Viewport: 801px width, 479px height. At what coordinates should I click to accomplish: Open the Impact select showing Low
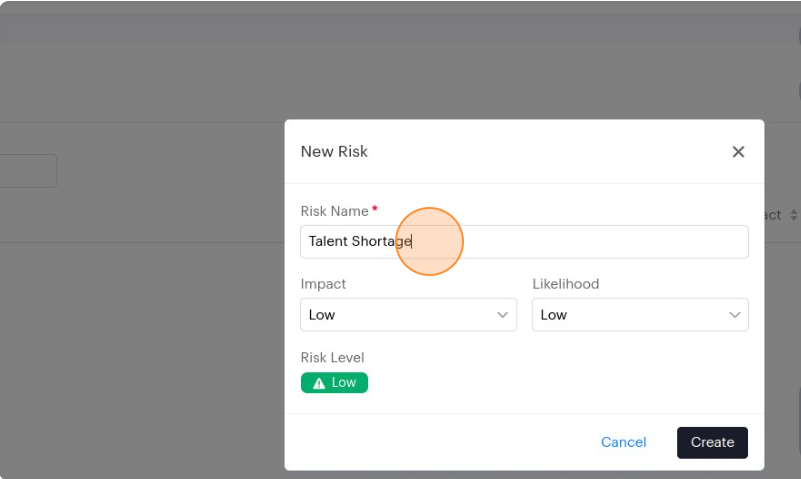(400, 315)
